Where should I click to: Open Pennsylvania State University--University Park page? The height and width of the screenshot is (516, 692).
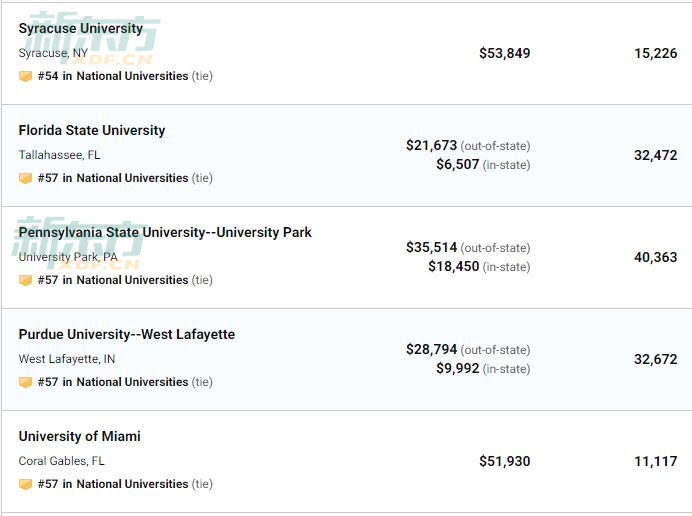pos(165,233)
